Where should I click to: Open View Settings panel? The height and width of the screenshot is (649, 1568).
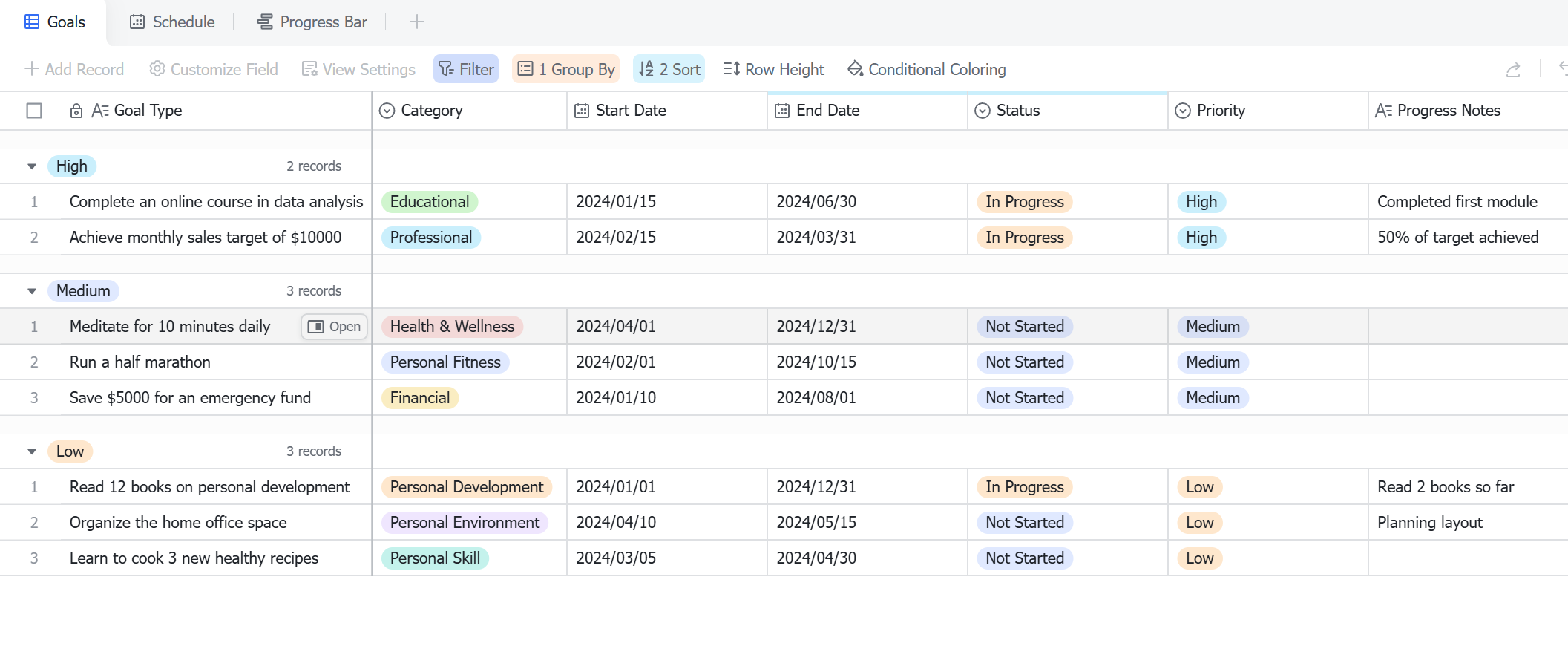coord(358,69)
